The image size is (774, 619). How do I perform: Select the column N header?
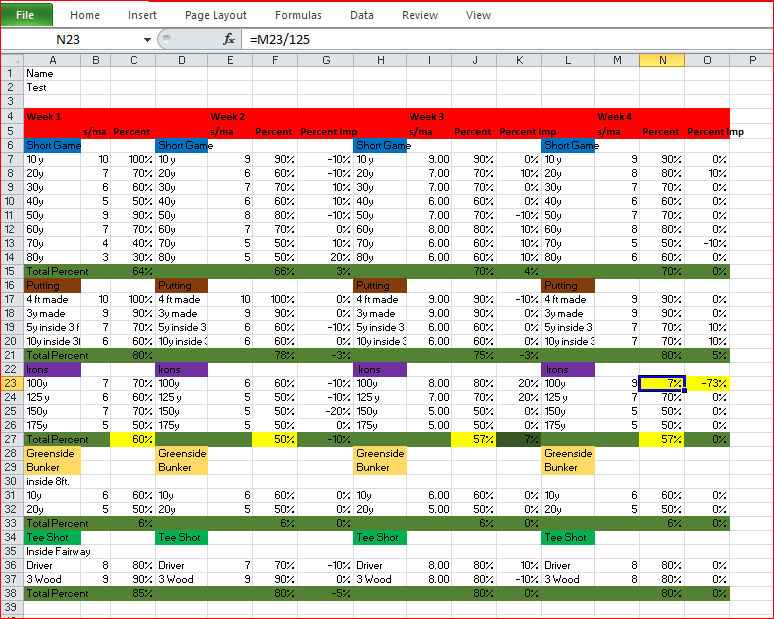pyautogui.click(x=662, y=60)
